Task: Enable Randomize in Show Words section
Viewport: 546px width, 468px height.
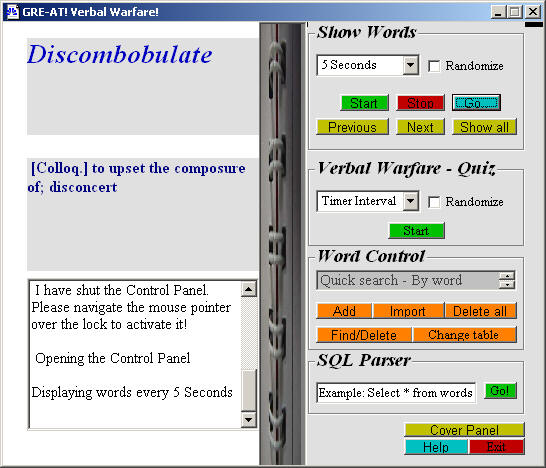Action: click(x=434, y=66)
